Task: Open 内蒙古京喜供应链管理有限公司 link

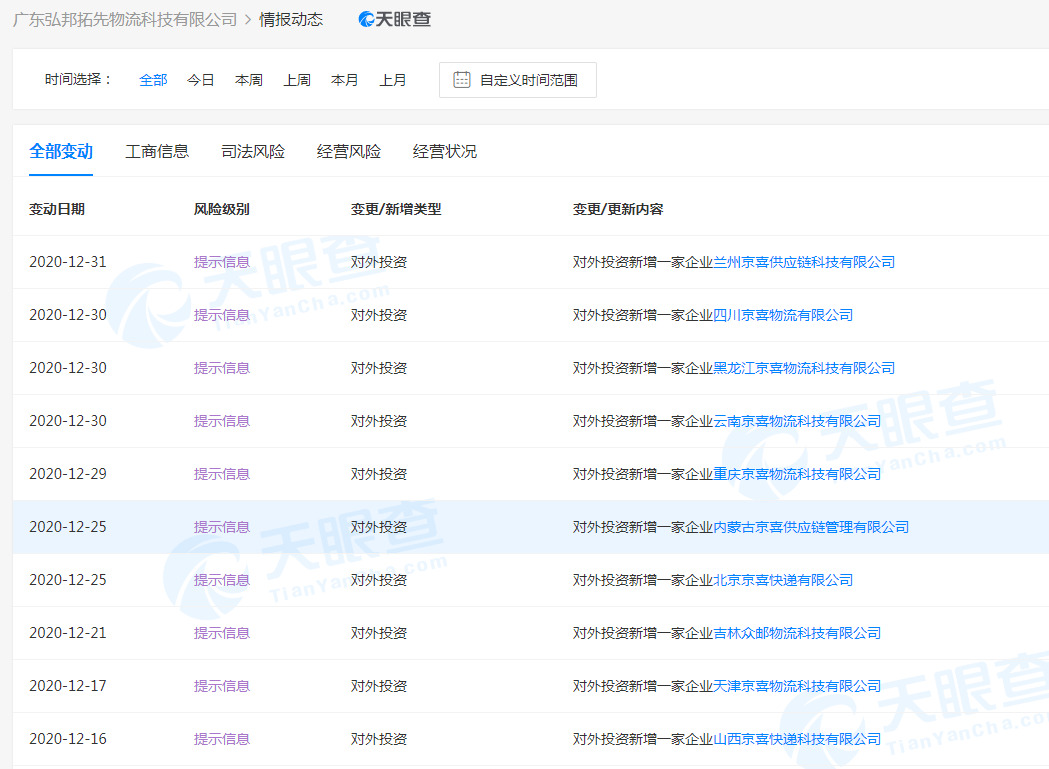Action: pos(812,527)
